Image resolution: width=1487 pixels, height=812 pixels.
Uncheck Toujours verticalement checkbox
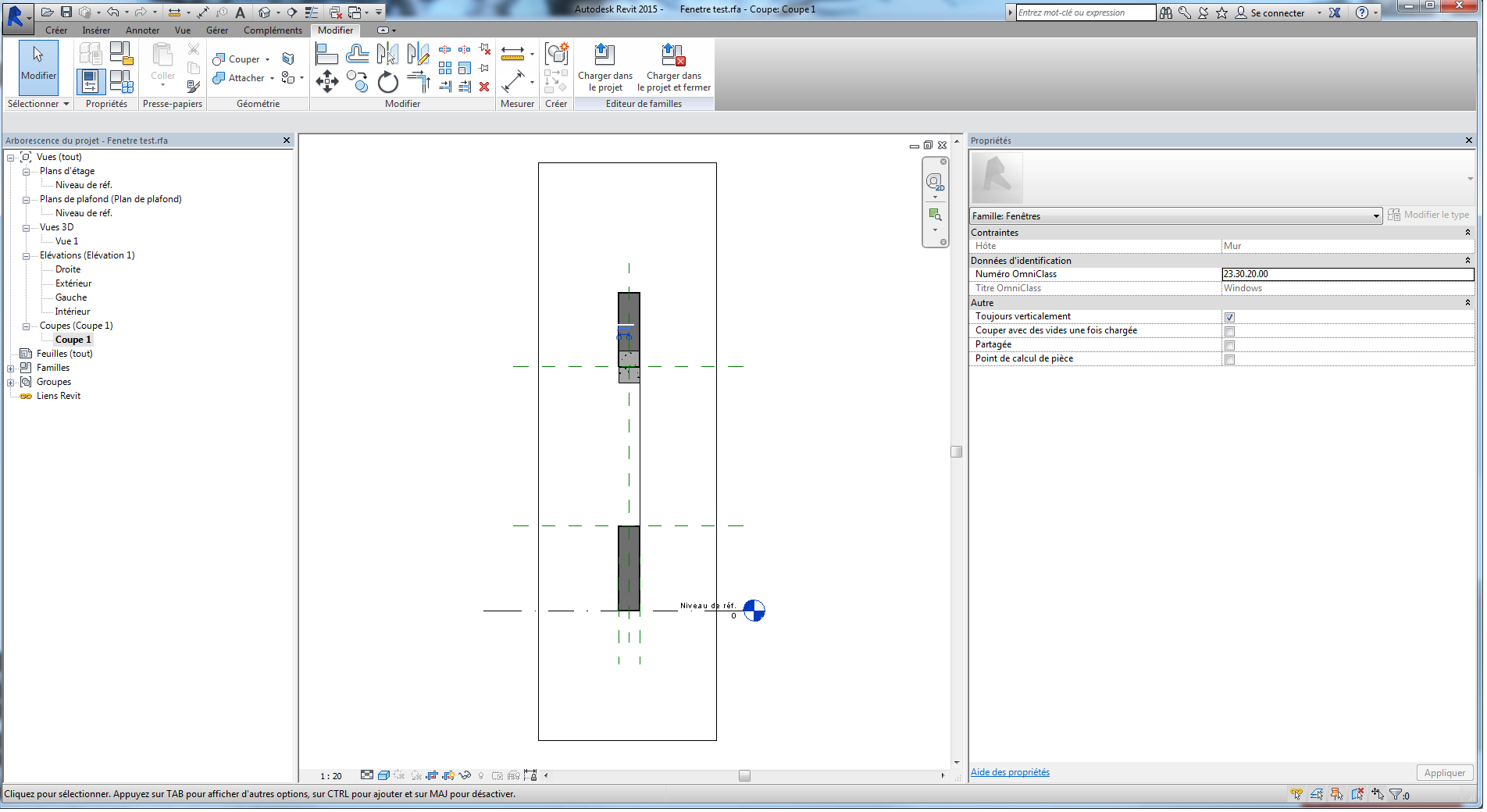[x=1229, y=317]
